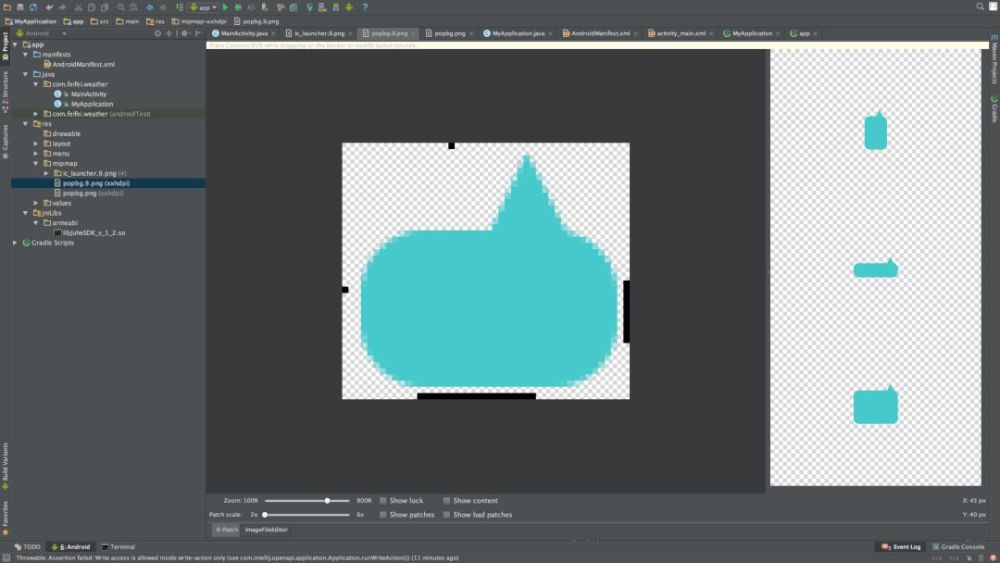Click the Help question mark icon
Screen dimensions: 1000x563
pyautogui.click(x=365, y=7)
